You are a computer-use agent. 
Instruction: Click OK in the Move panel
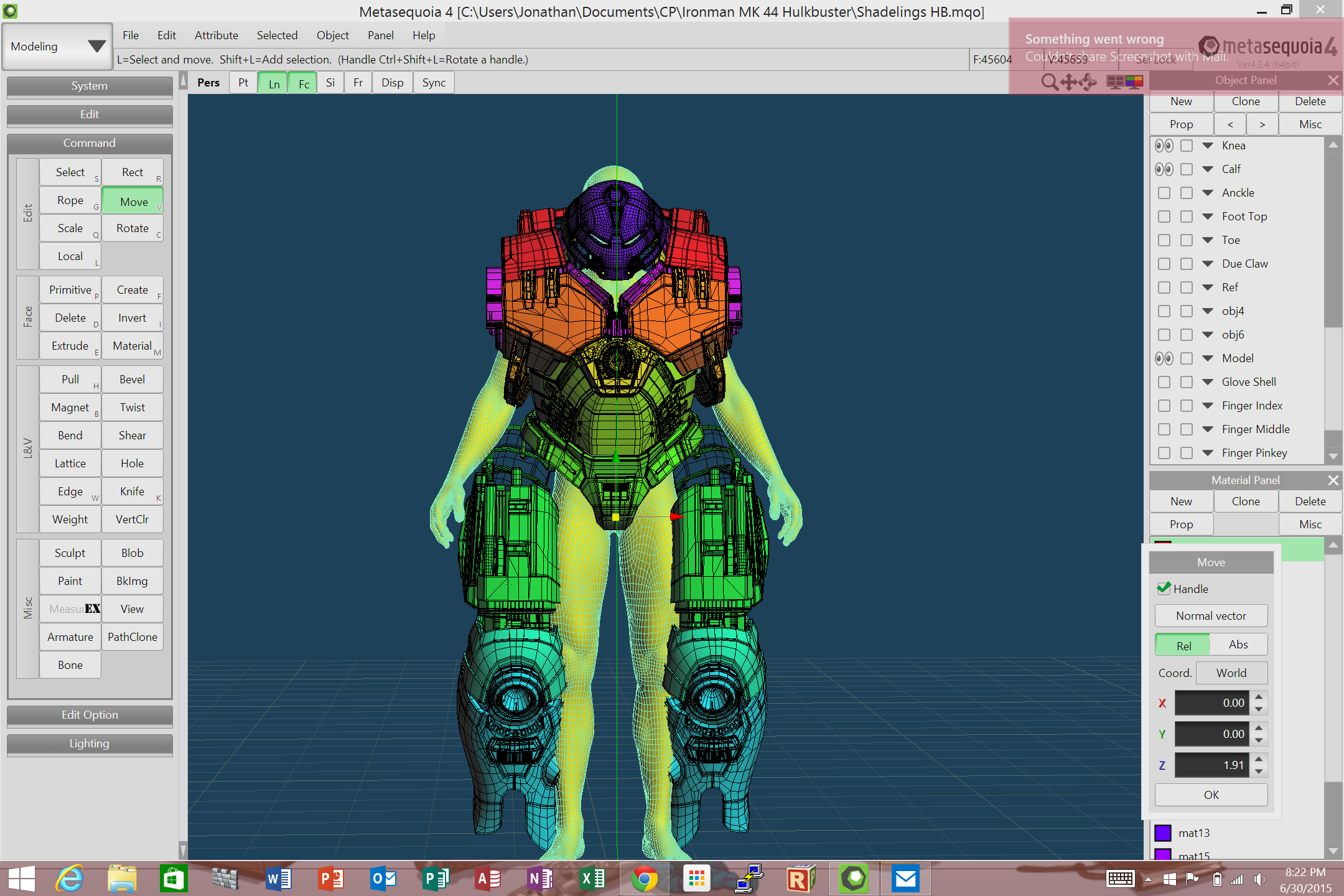pyautogui.click(x=1211, y=795)
